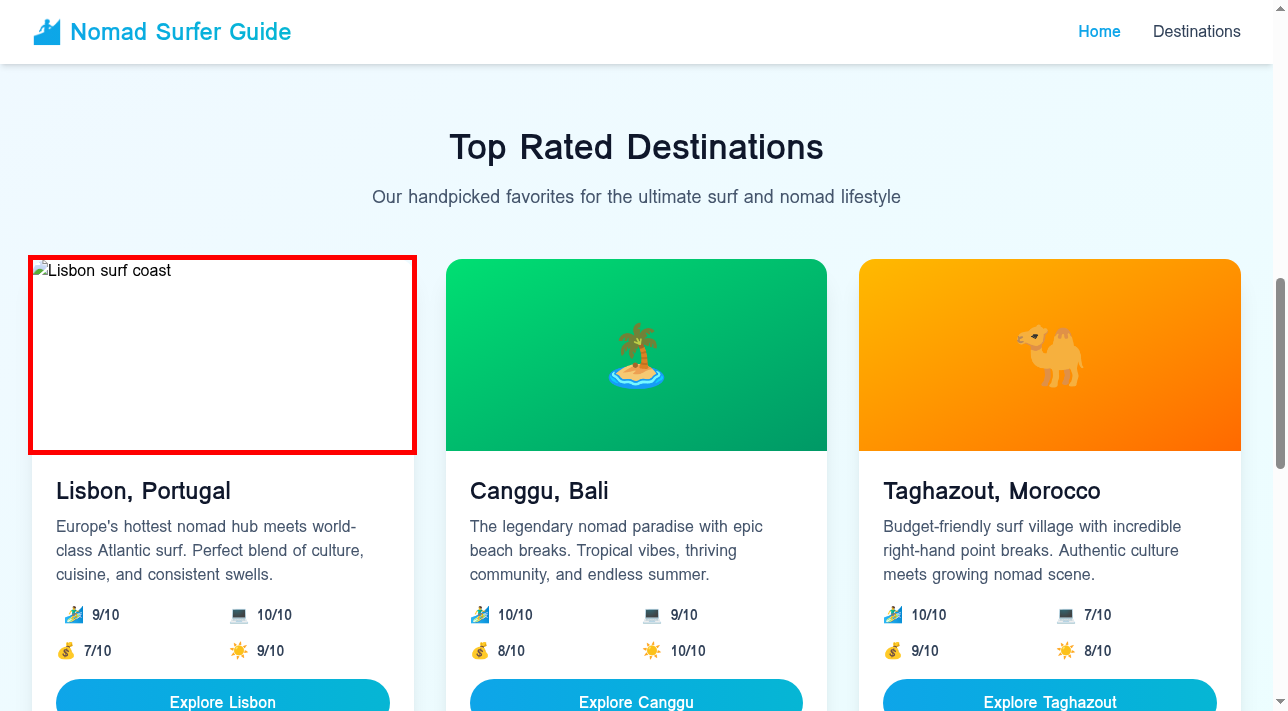This screenshot has width=1288, height=711.
Task: Click the camel icon on Taghazout card
Action: coord(1050,356)
